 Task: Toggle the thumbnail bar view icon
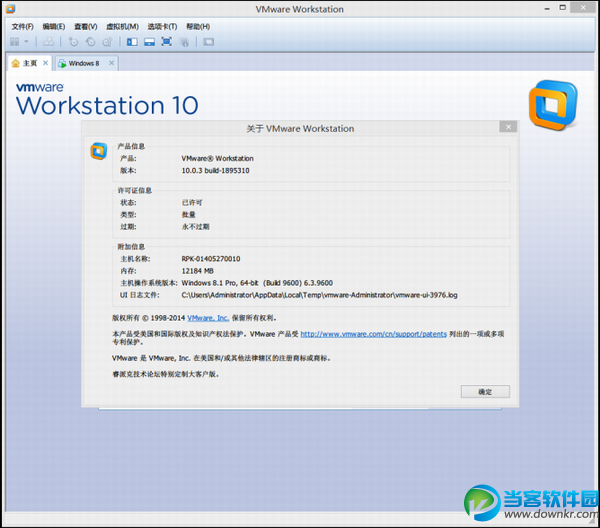(x=149, y=42)
